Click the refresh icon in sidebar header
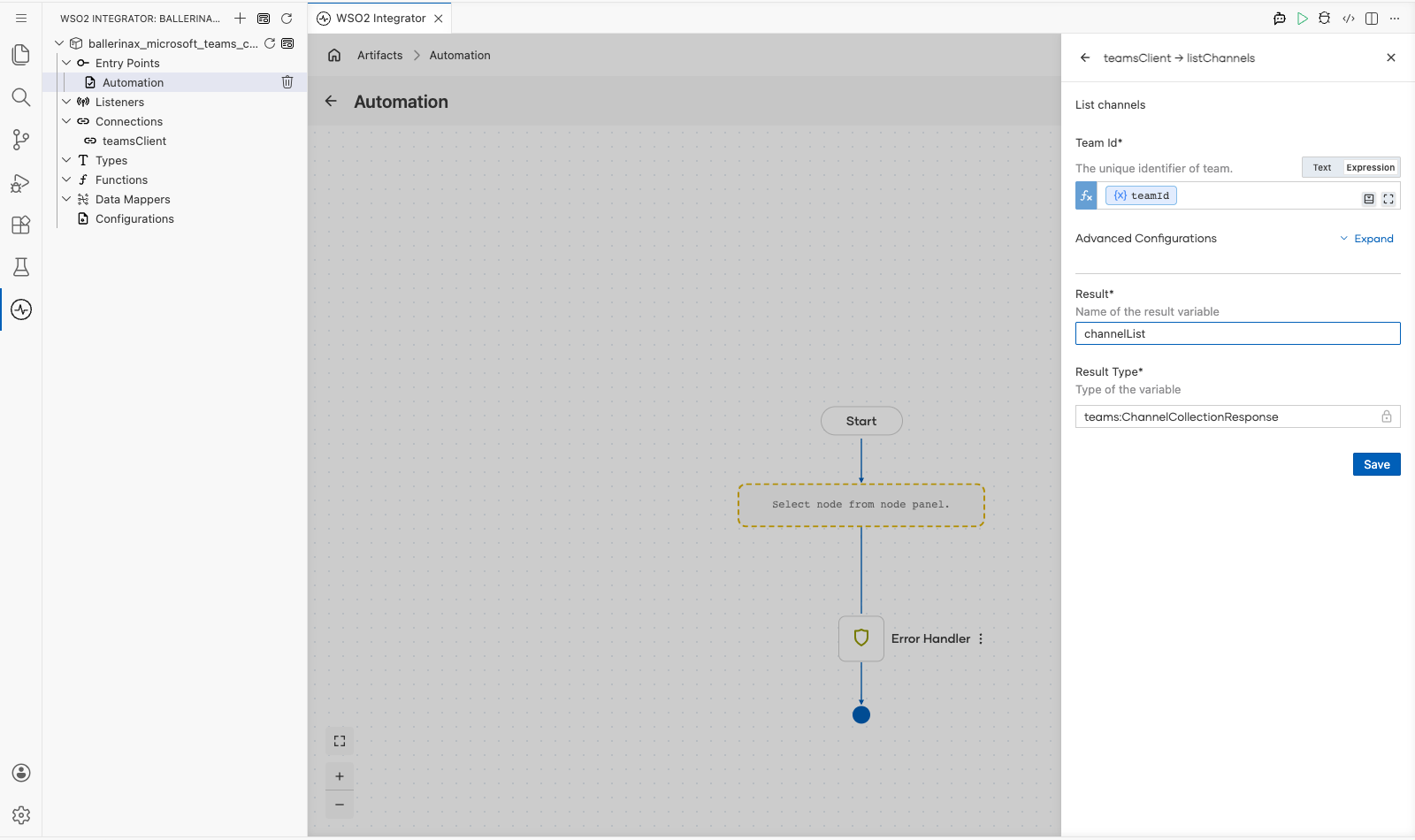 (x=287, y=18)
